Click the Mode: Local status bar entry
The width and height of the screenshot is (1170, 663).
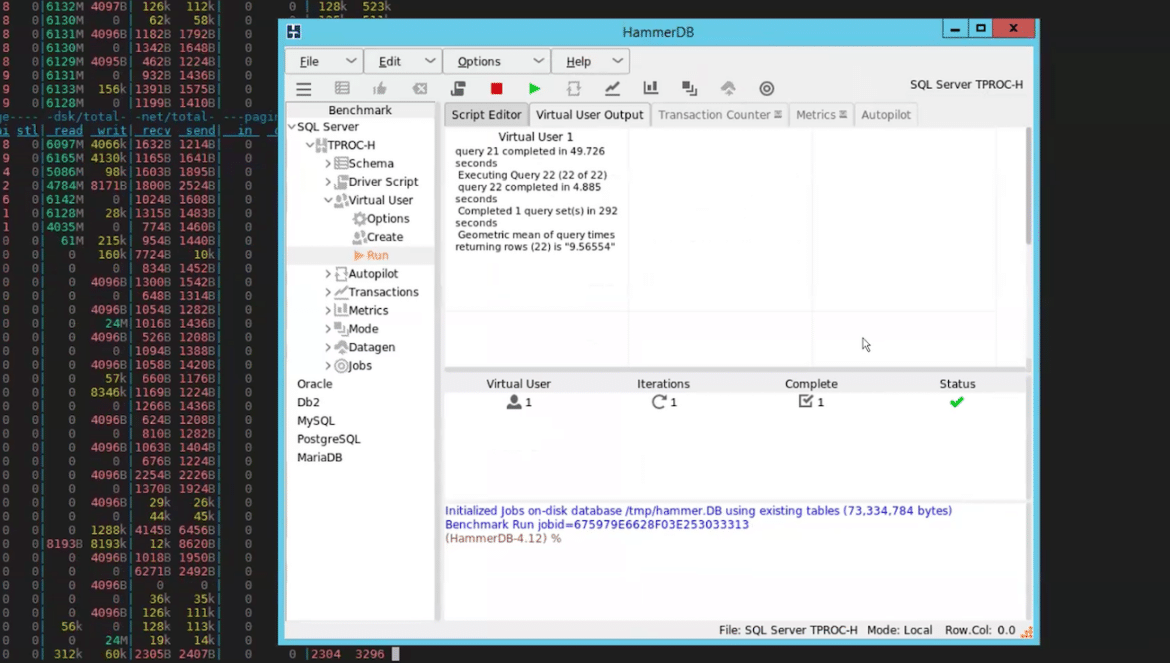(899, 630)
